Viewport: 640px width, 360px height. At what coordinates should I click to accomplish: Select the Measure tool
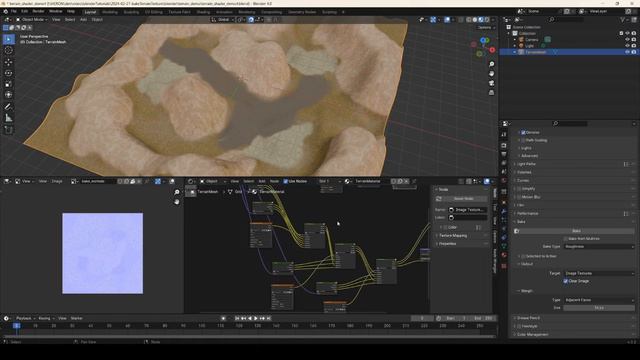tap(8, 118)
